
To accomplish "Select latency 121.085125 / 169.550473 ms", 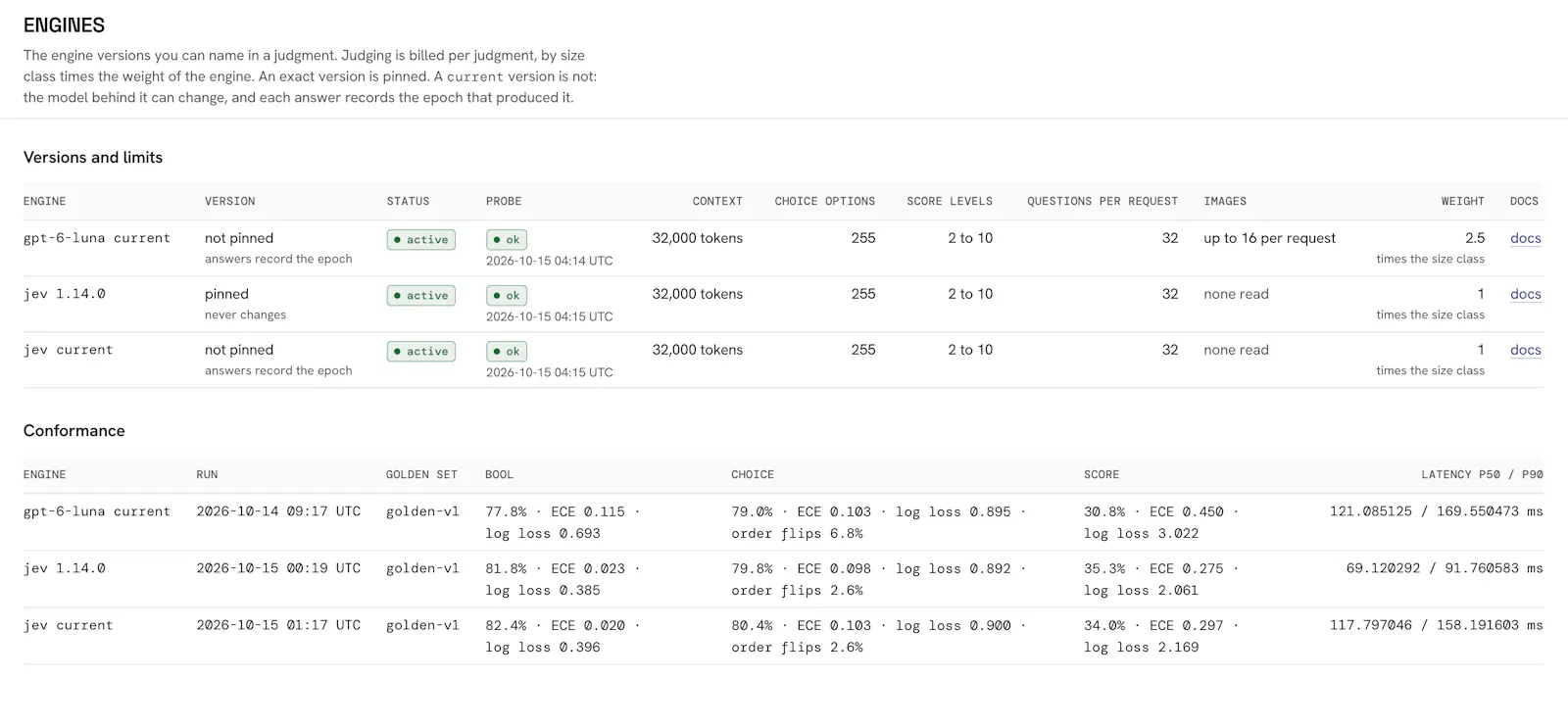I will 1436,511.
